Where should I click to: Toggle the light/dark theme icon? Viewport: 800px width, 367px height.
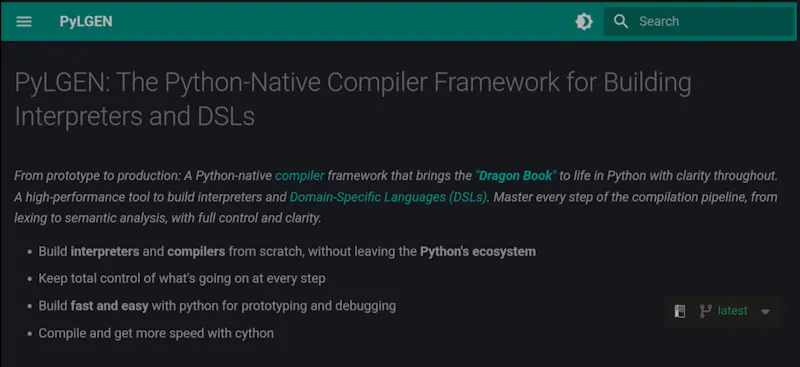(x=584, y=21)
